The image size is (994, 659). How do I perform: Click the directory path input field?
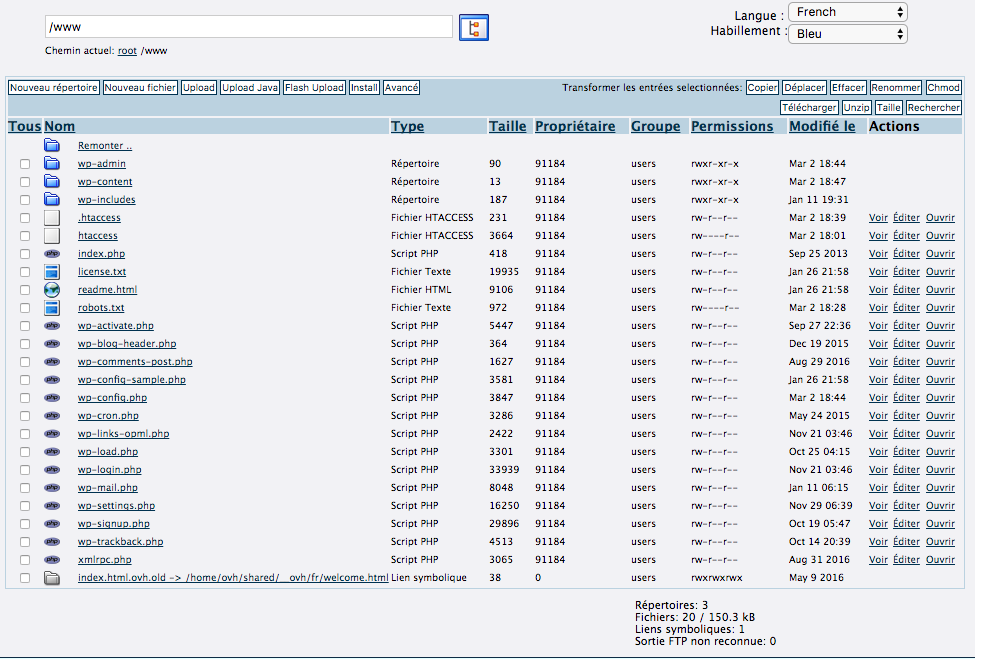tap(249, 27)
